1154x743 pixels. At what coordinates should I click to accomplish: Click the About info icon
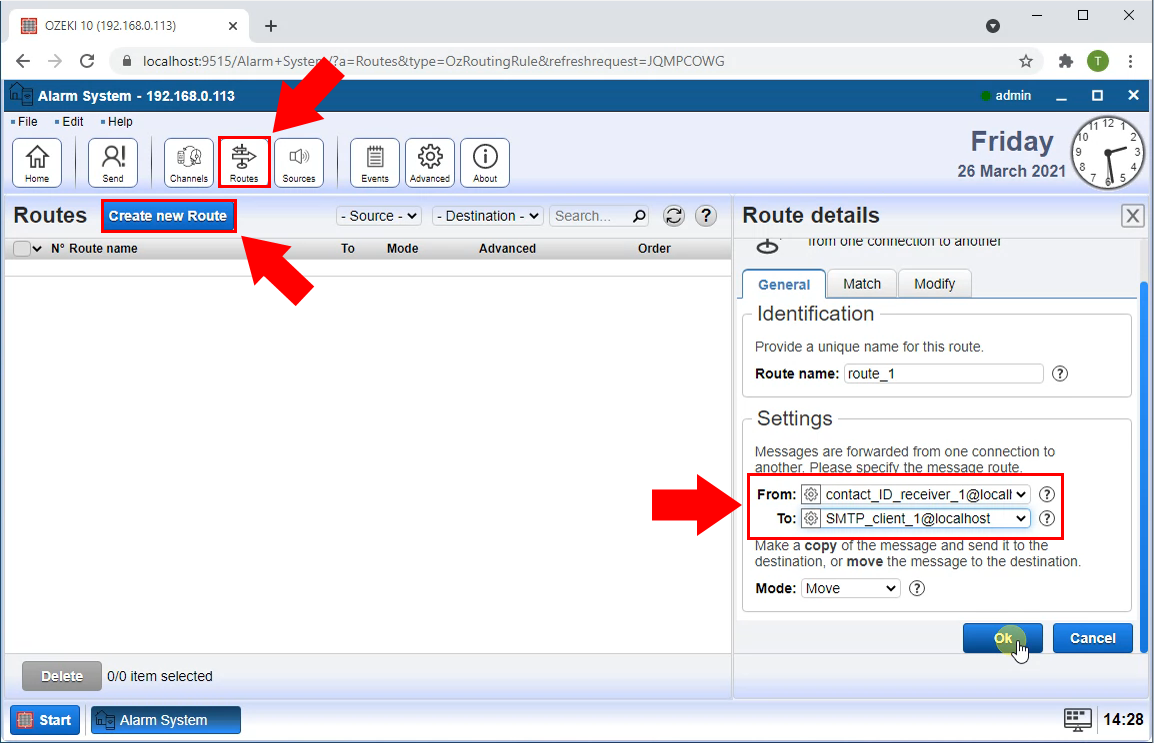[x=485, y=162]
